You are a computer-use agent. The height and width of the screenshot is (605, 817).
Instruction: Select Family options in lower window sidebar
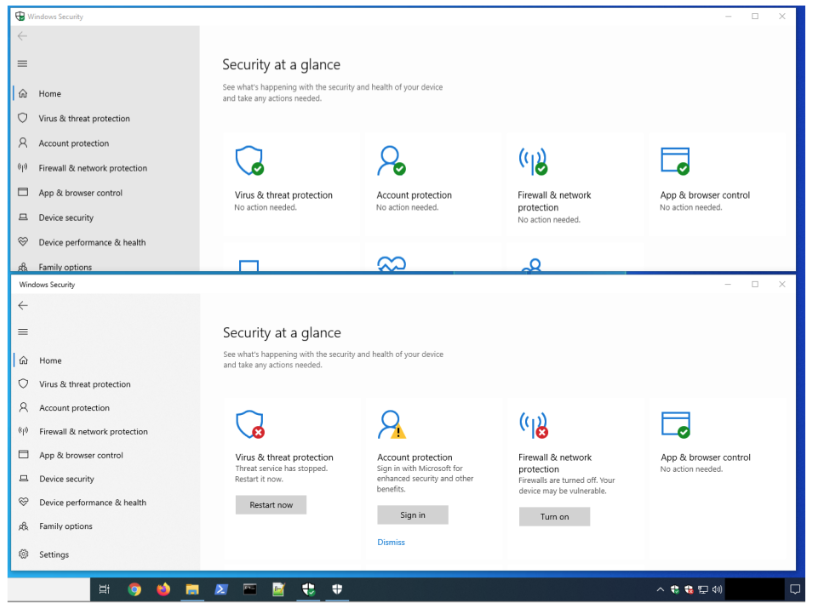point(106,526)
